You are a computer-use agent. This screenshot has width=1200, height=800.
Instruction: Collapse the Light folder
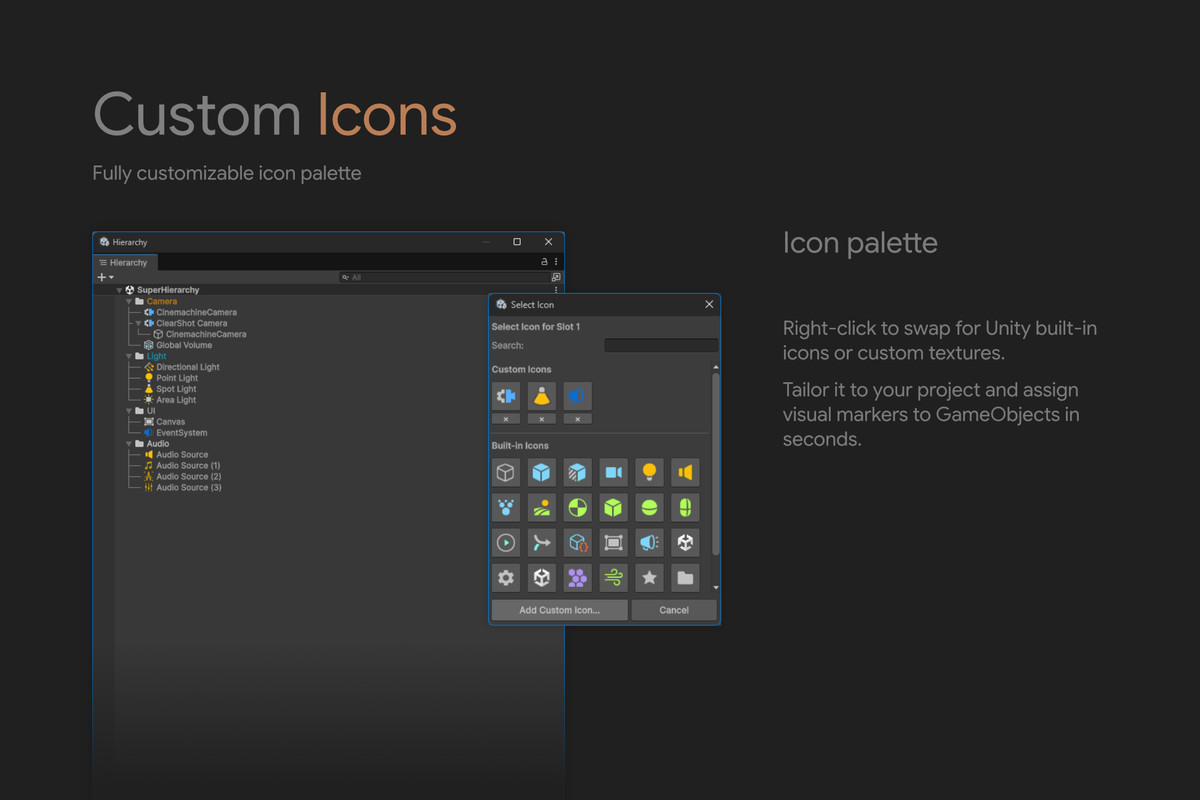[x=129, y=356]
